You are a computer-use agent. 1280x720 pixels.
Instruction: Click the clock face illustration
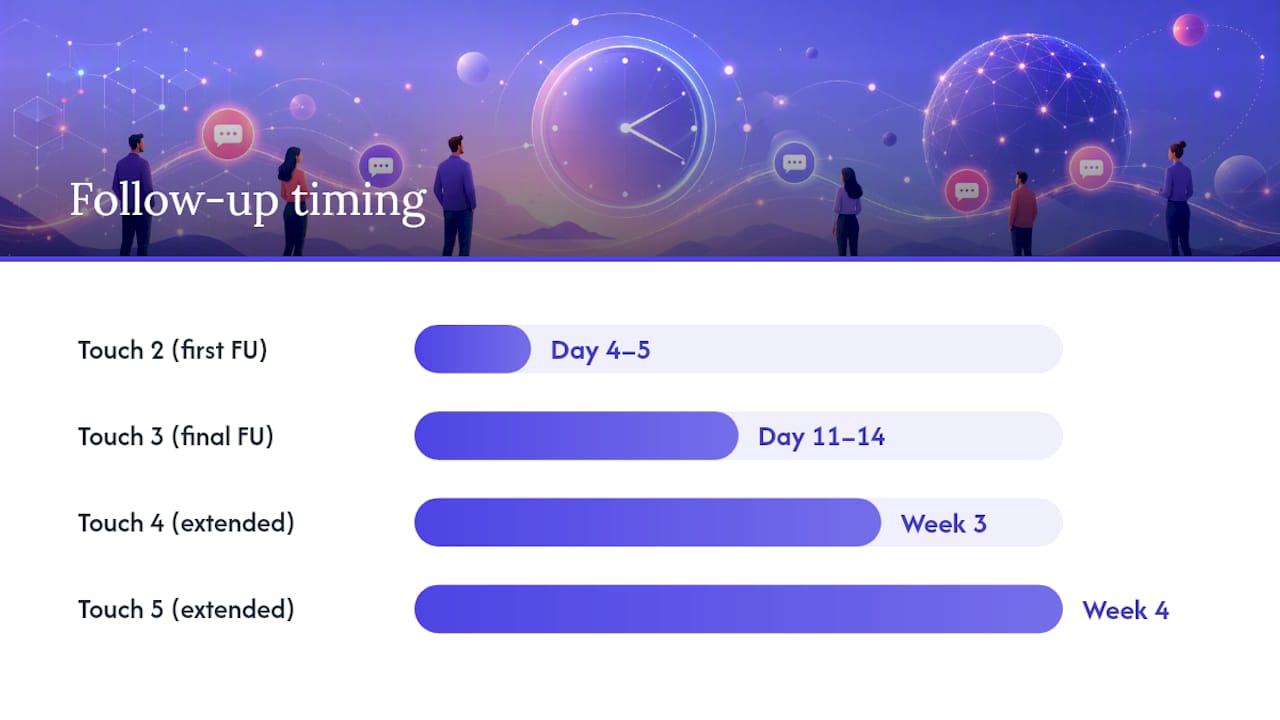tap(624, 126)
